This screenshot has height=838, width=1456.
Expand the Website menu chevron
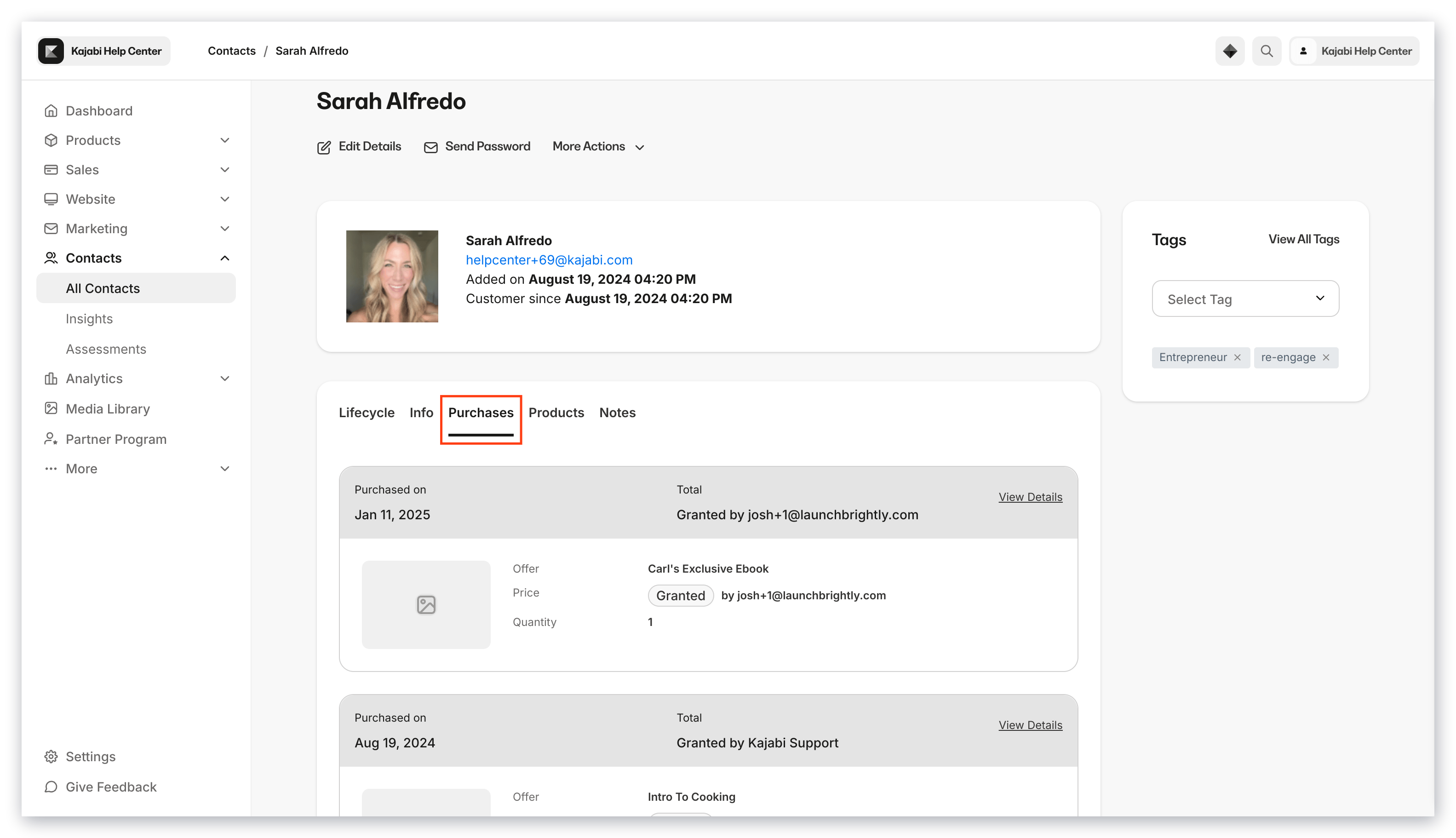(224, 199)
